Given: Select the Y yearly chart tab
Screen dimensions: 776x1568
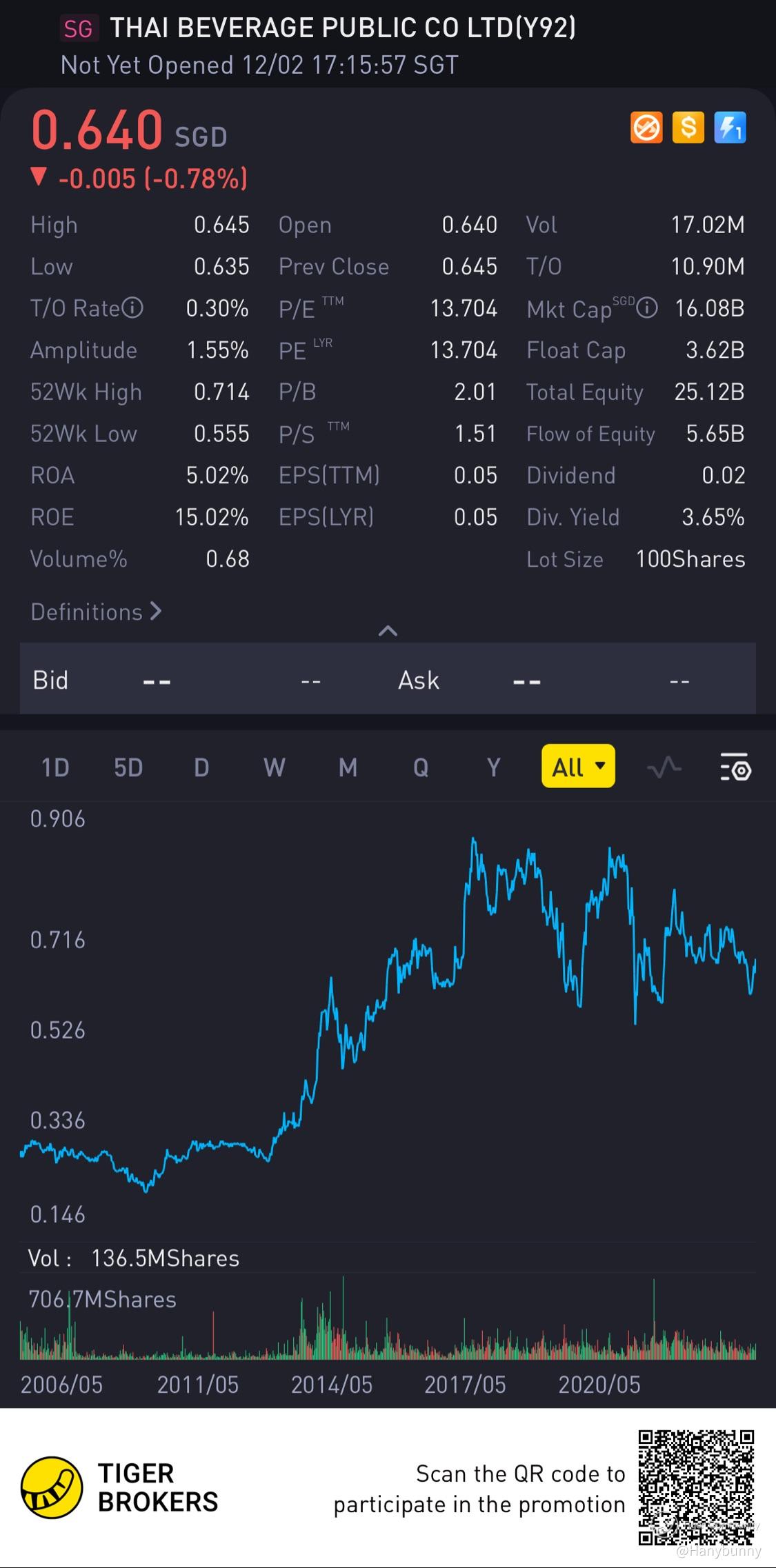Looking at the screenshot, I should (493, 767).
